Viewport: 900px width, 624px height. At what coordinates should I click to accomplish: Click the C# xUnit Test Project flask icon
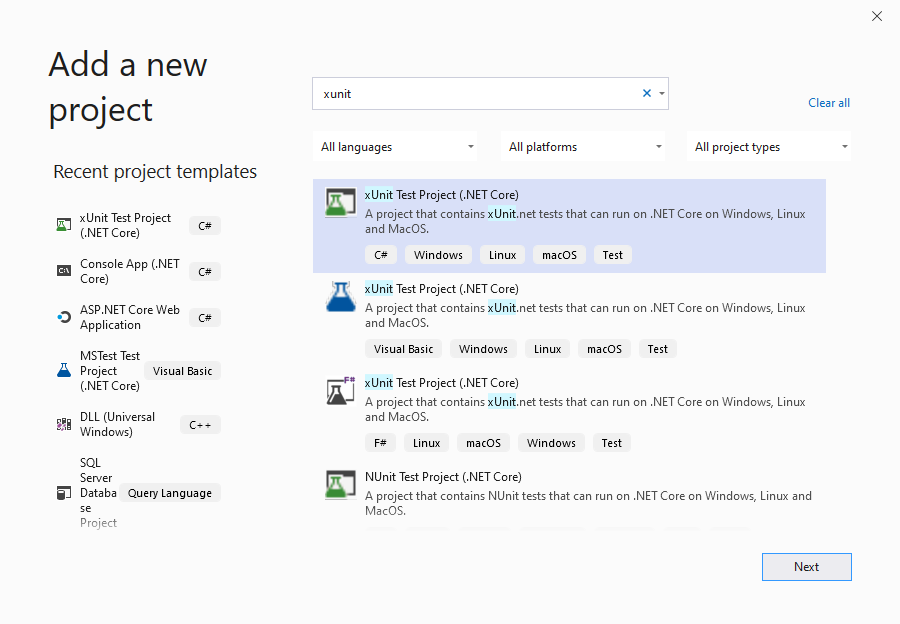tap(341, 203)
